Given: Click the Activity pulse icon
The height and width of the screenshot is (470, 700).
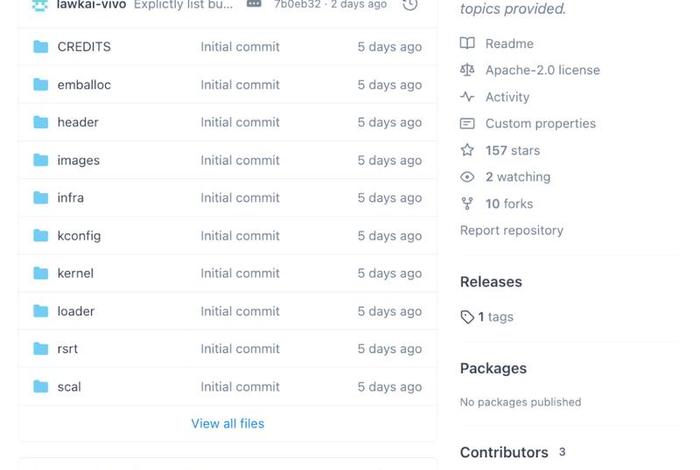Looking at the screenshot, I should (467, 97).
